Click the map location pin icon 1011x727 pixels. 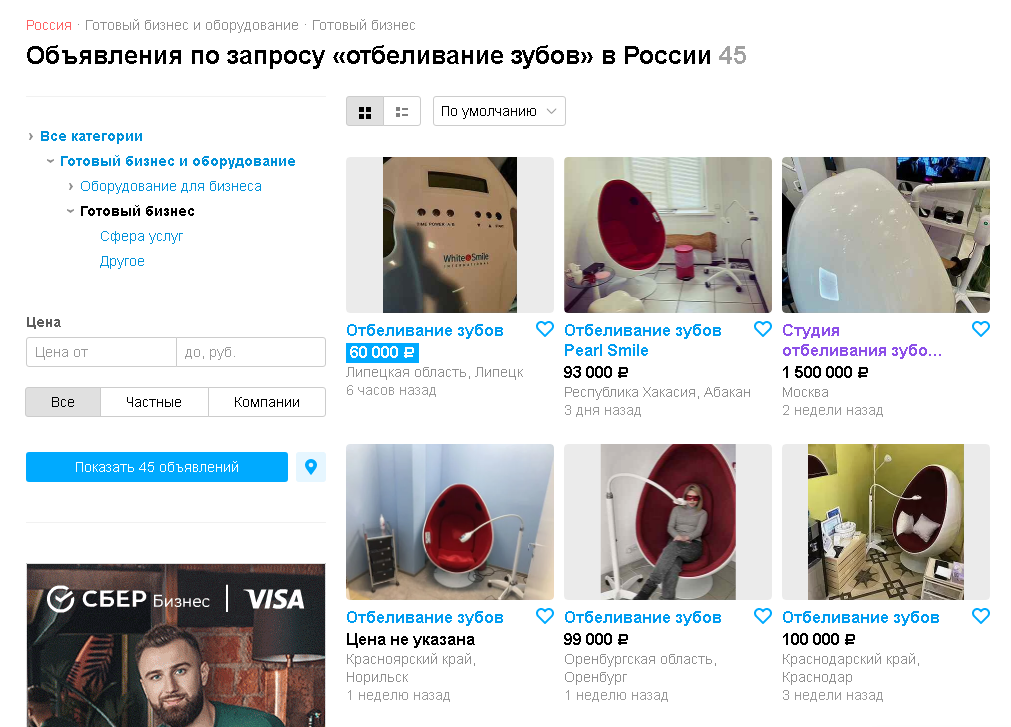(x=311, y=467)
